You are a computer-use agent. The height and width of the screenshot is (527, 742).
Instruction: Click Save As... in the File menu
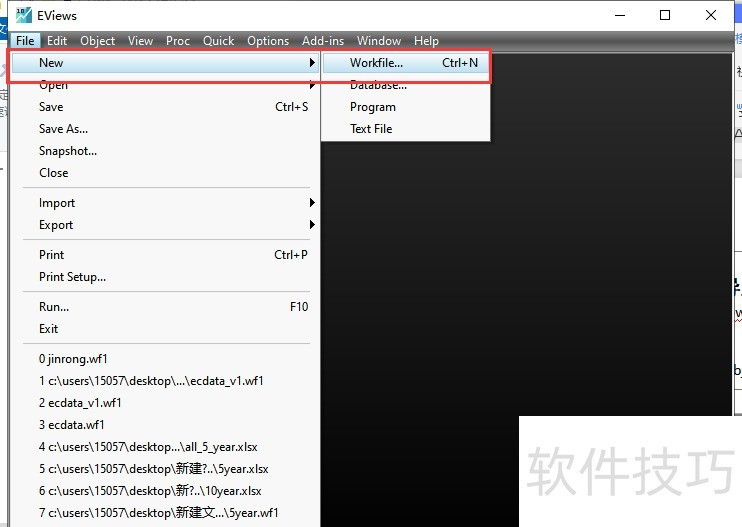pos(164,129)
